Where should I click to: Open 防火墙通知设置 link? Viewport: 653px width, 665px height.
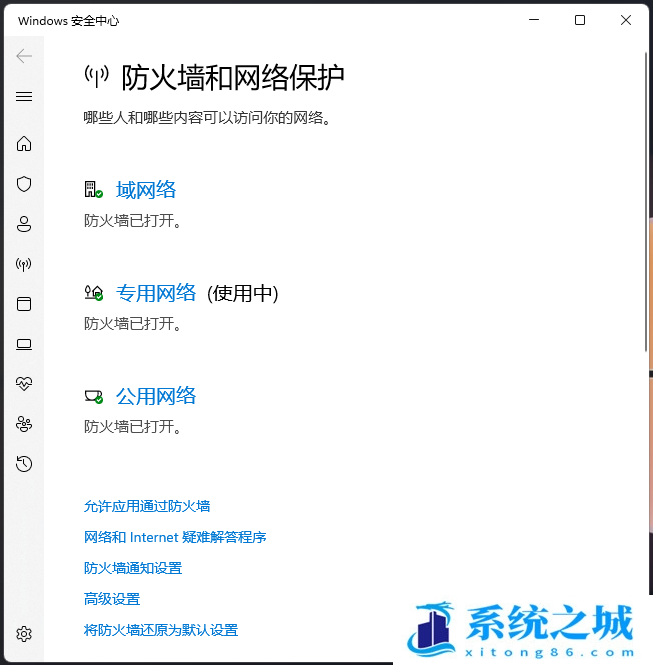click(x=133, y=568)
